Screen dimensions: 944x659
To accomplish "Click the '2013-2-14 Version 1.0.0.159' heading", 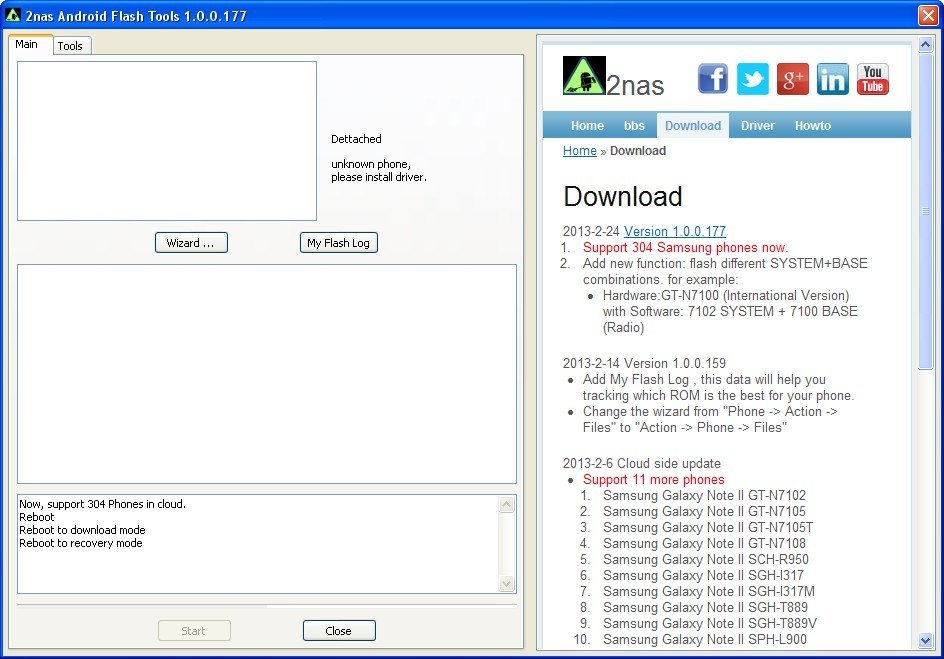I will point(644,364).
